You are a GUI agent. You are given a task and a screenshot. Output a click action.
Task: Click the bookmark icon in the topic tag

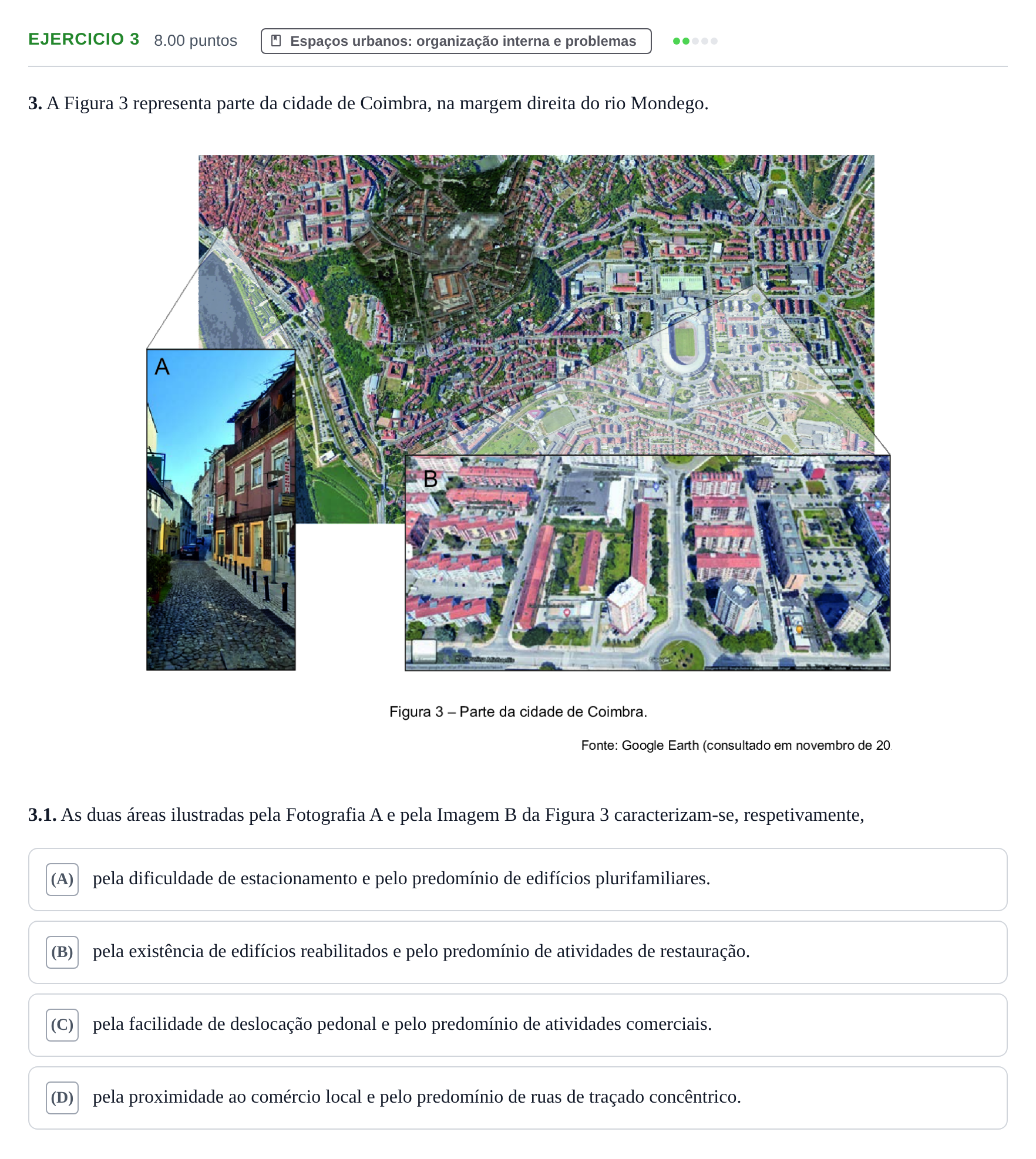pyautogui.click(x=276, y=41)
